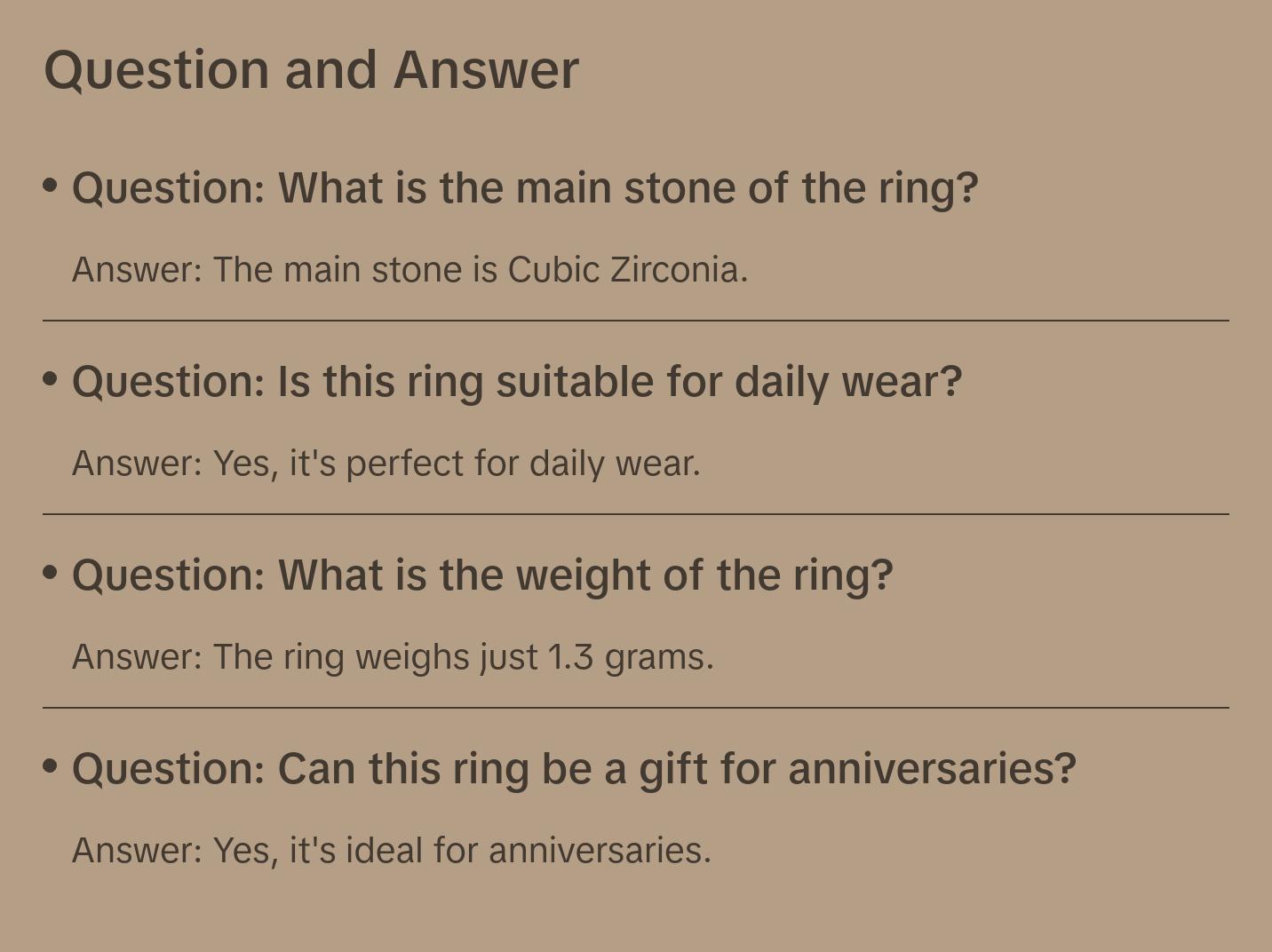Select the main stone question
The image size is (1272, 952).
click(x=524, y=188)
